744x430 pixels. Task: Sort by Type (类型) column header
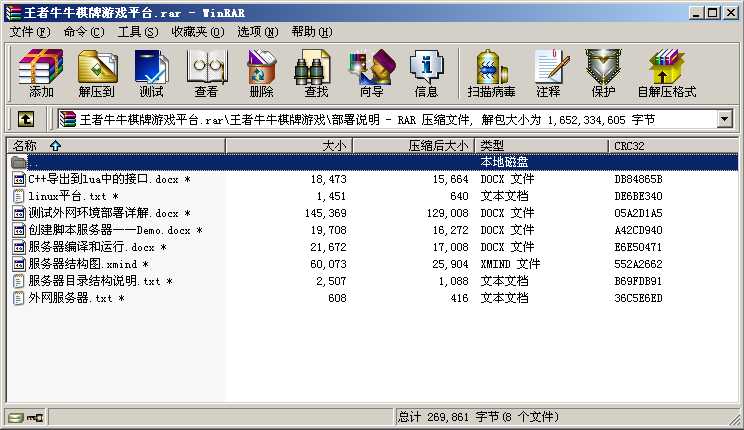click(x=541, y=146)
